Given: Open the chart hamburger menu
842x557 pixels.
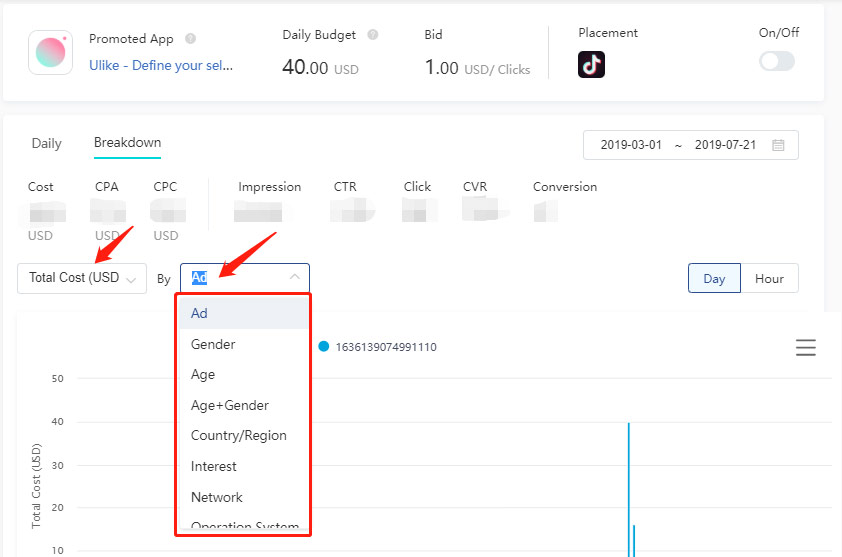Looking at the screenshot, I should pos(805,348).
